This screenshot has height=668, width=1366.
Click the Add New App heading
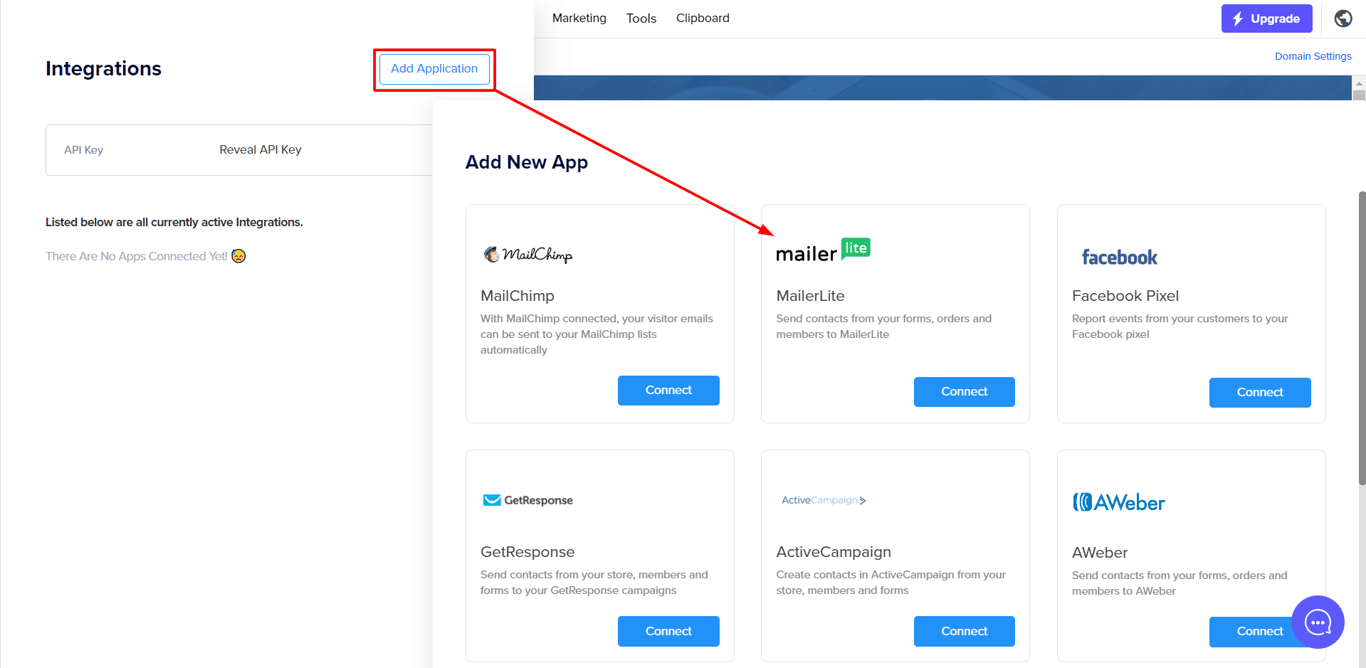click(526, 162)
